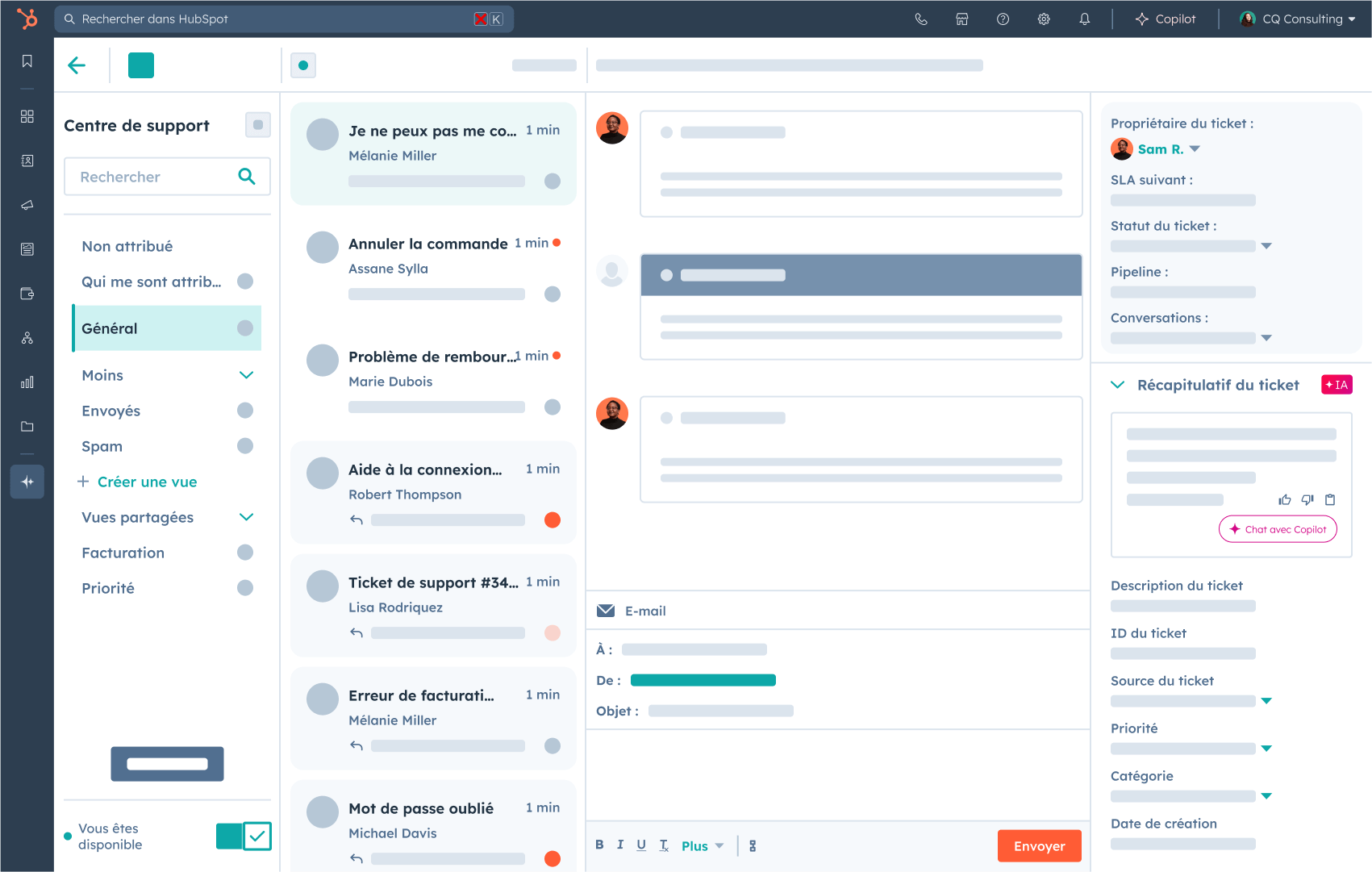Image resolution: width=1372 pixels, height=872 pixels.
Task: Open the Sam R. ticket owner dropdown
Action: pyautogui.click(x=1195, y=149)
